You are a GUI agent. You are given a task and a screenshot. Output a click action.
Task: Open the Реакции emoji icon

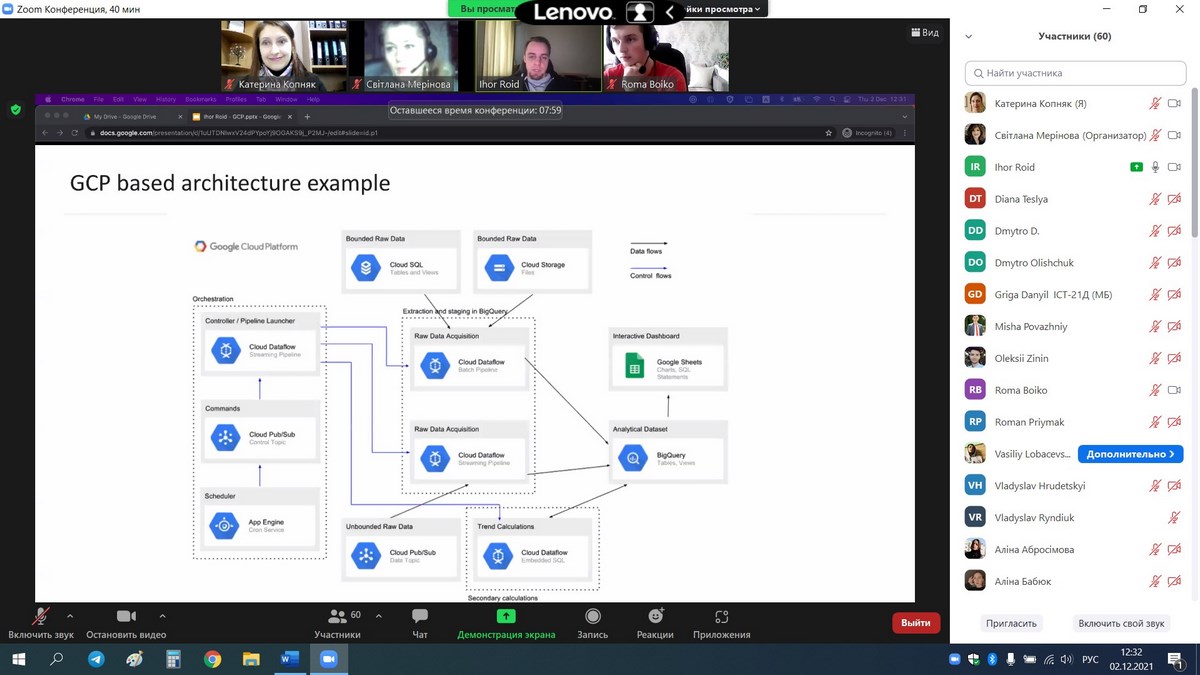(x=655, y=617)
